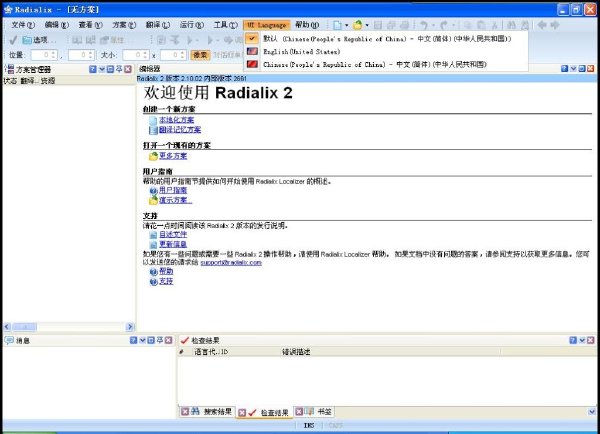Open 选项 options toolbar button
The image size is (600, 434).
coord(39,40)
